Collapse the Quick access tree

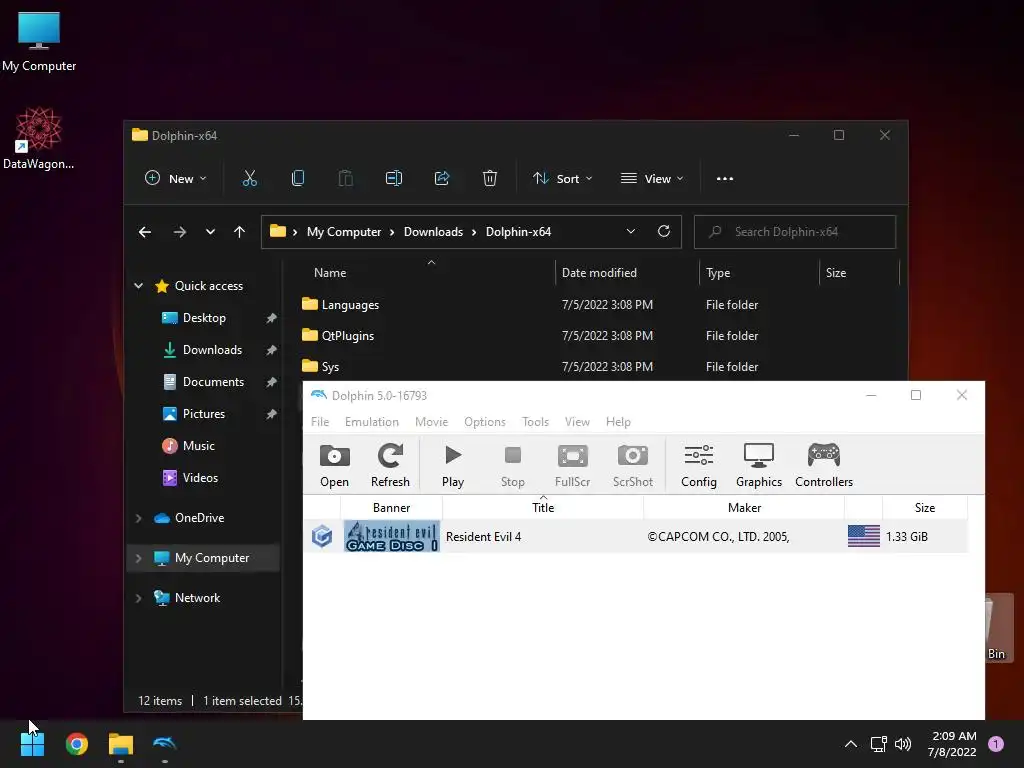tap(138, 285)
